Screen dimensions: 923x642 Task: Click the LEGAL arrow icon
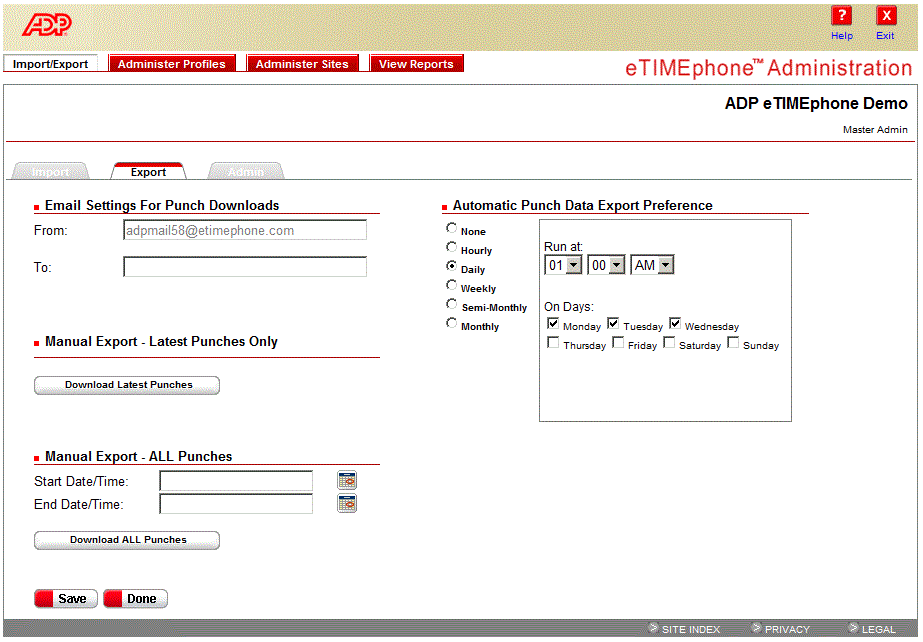pos(853,628)
